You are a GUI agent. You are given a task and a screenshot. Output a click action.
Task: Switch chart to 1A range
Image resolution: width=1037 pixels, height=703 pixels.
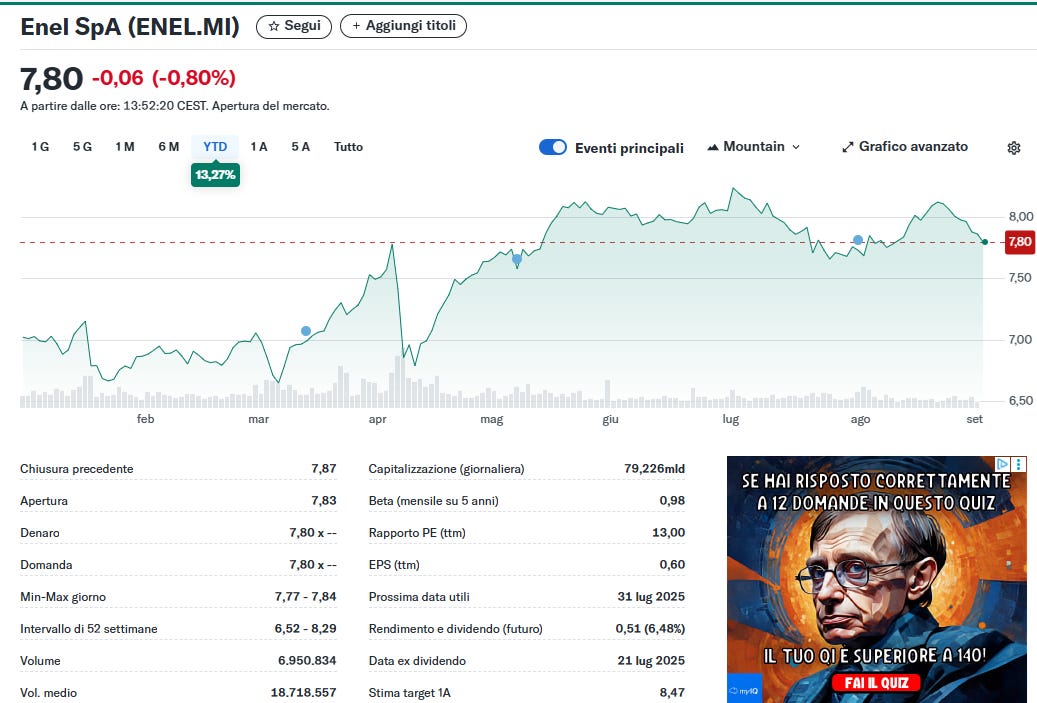click(x=259, y=147)
